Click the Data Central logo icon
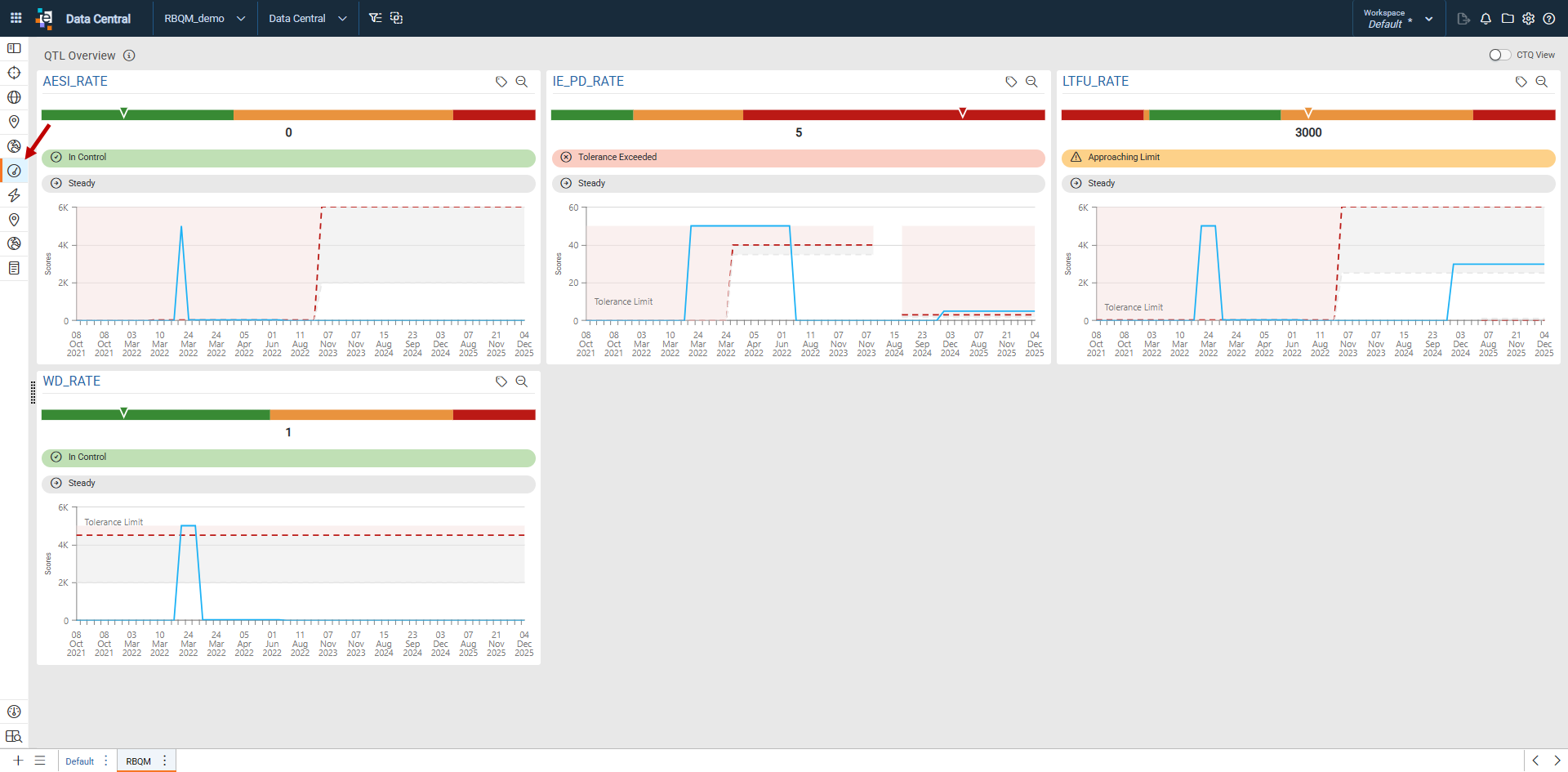 [x=44, y=18]
